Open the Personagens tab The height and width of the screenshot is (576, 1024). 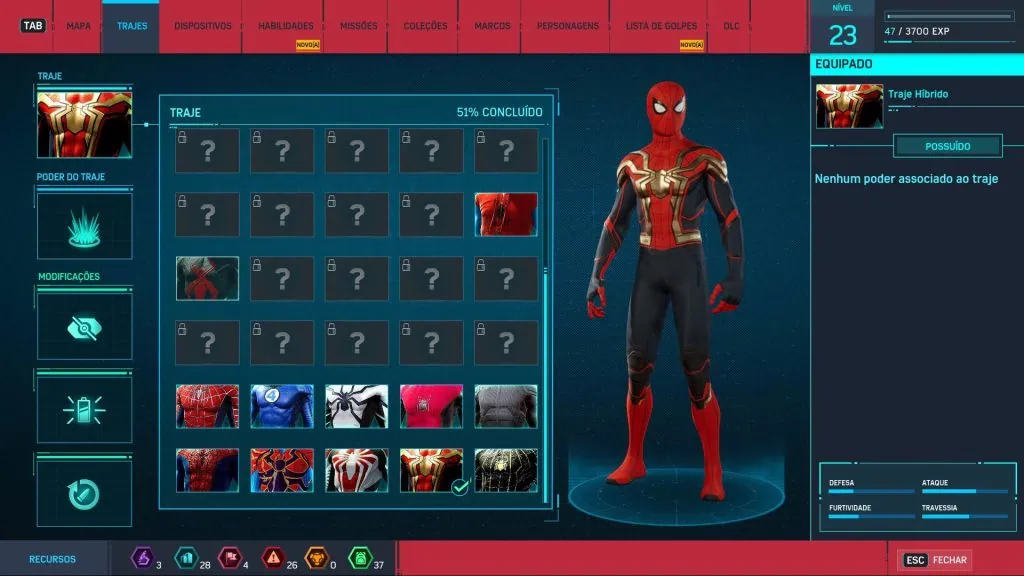point(568,26)
